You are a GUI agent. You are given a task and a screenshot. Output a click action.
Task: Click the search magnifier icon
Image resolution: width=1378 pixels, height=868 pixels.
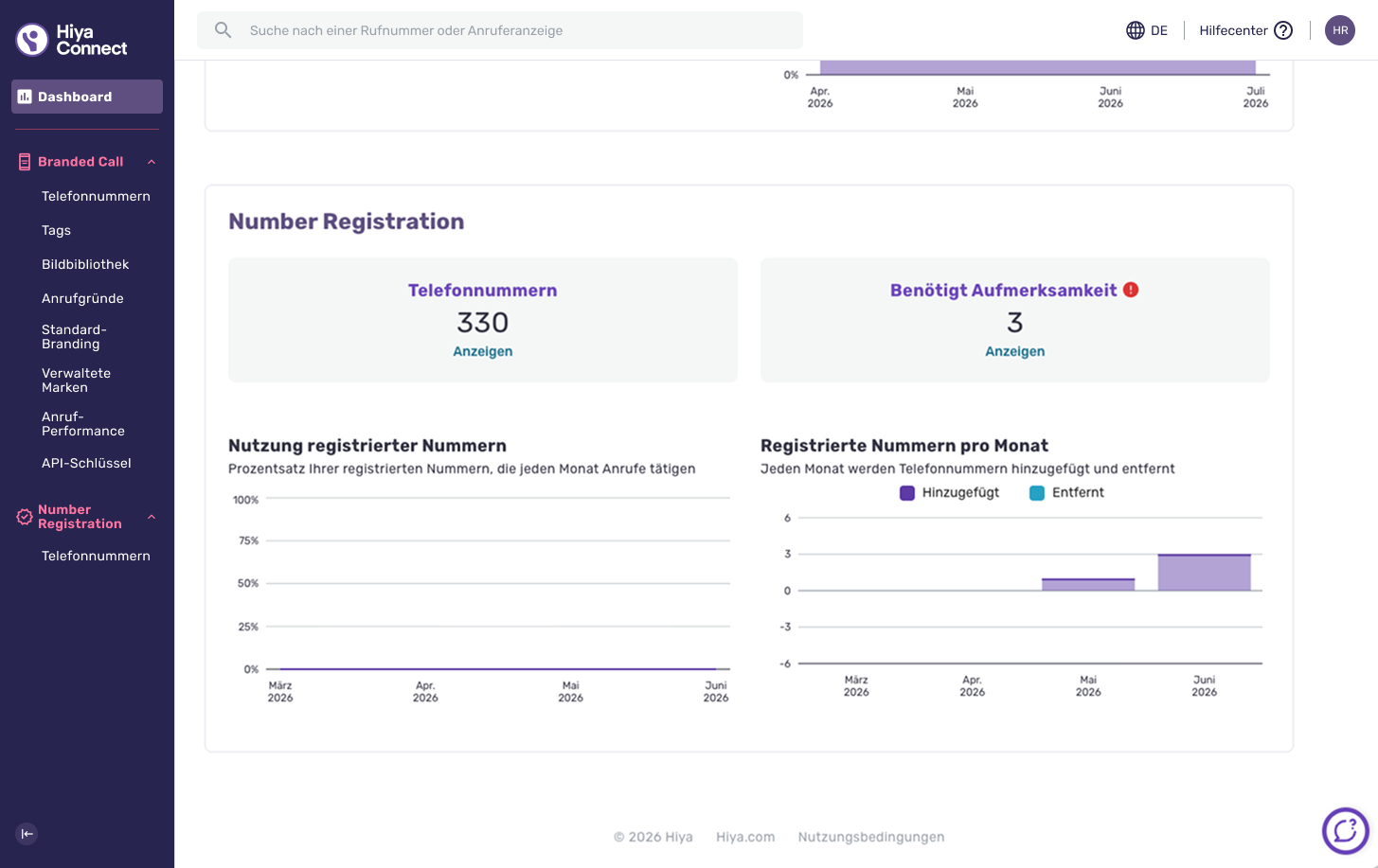point(223,30)
